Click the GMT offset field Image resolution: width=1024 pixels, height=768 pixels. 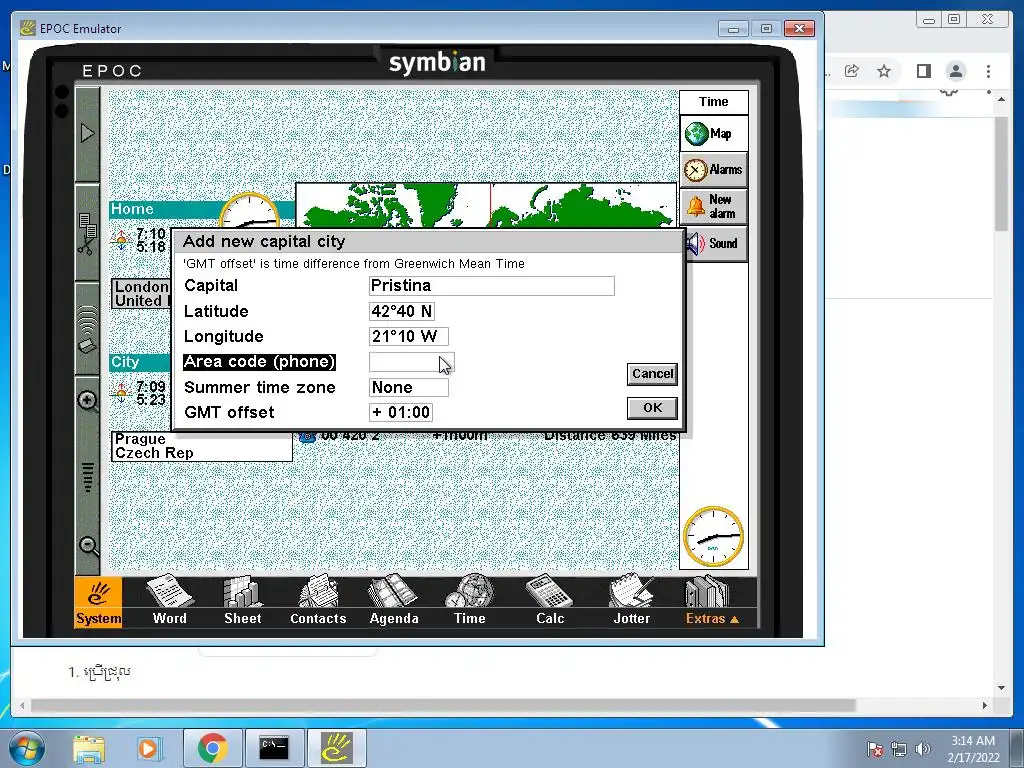[x=401, y=412]
